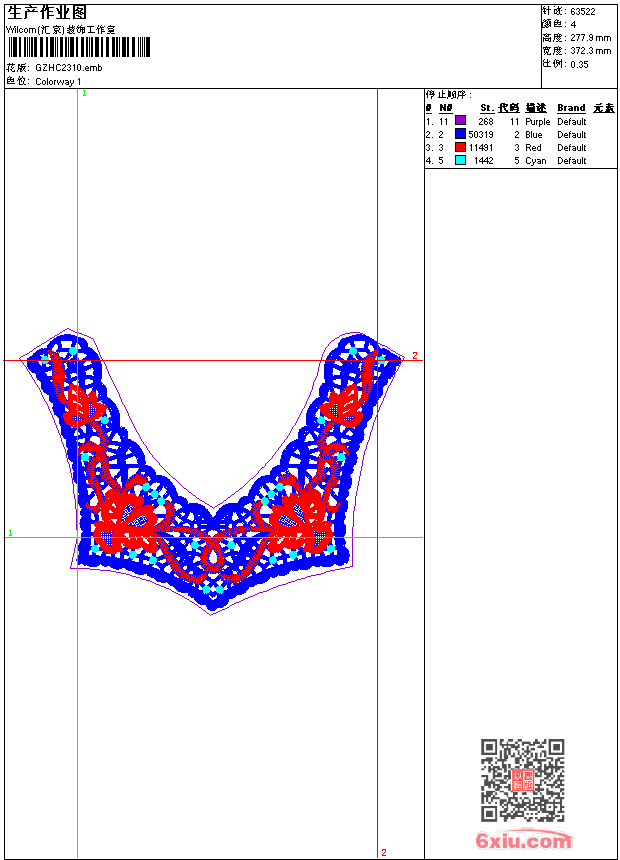Image resolution: width=620 pixels, height=860 pixels.
Task: Click the green marker 1 on left edge
Action: 10,533
